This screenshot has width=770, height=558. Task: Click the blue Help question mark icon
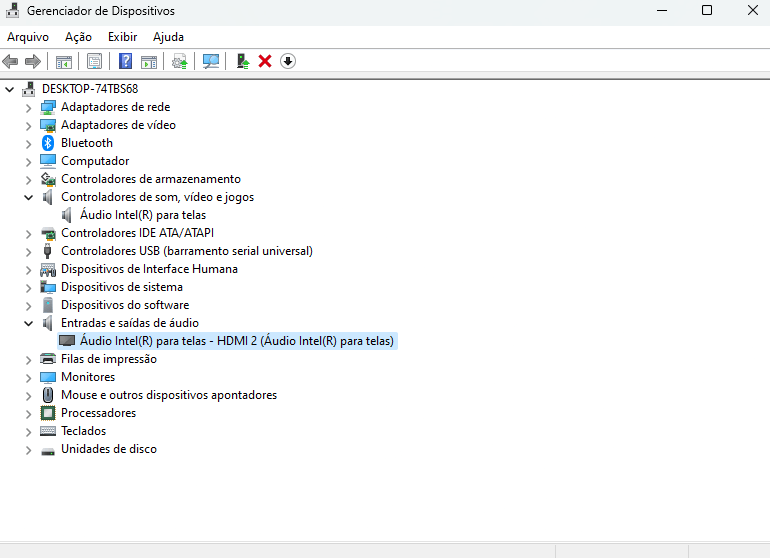(125, 61)
